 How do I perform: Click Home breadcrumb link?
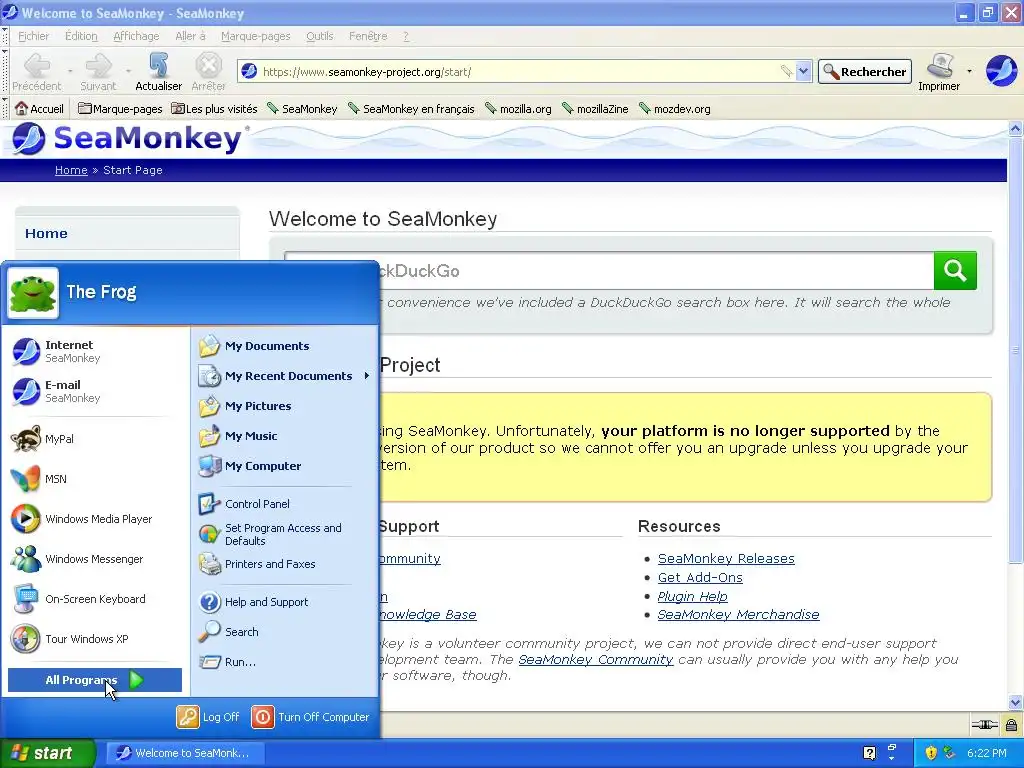[x=71, y=170]
